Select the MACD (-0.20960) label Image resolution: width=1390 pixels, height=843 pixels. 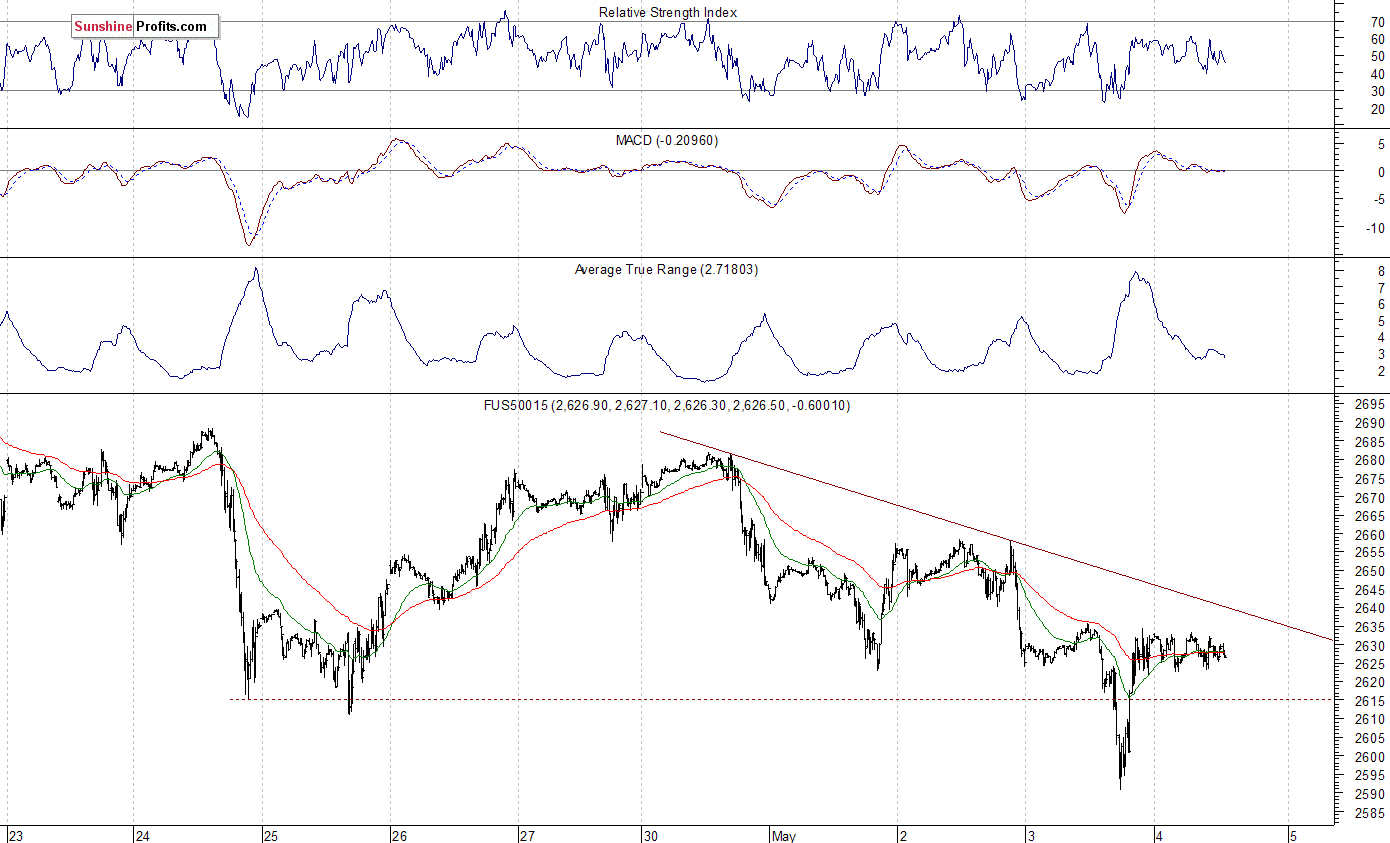pos(666,140)
